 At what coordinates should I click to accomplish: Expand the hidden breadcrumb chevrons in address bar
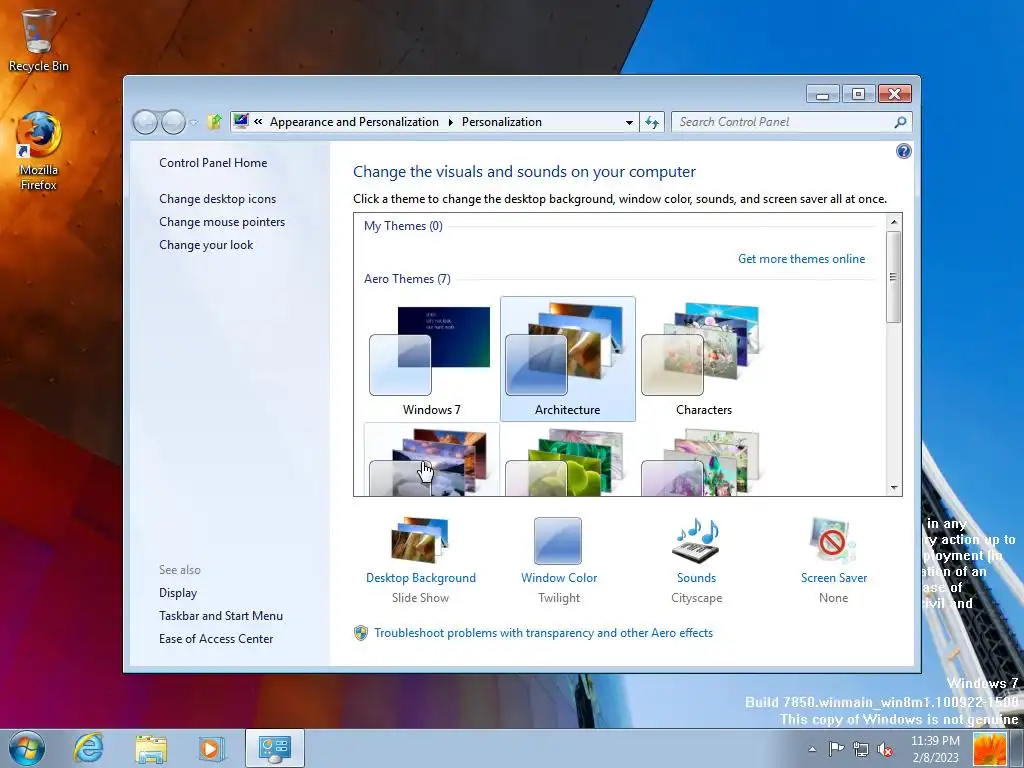pyautogui.click(x=259, y=121)
